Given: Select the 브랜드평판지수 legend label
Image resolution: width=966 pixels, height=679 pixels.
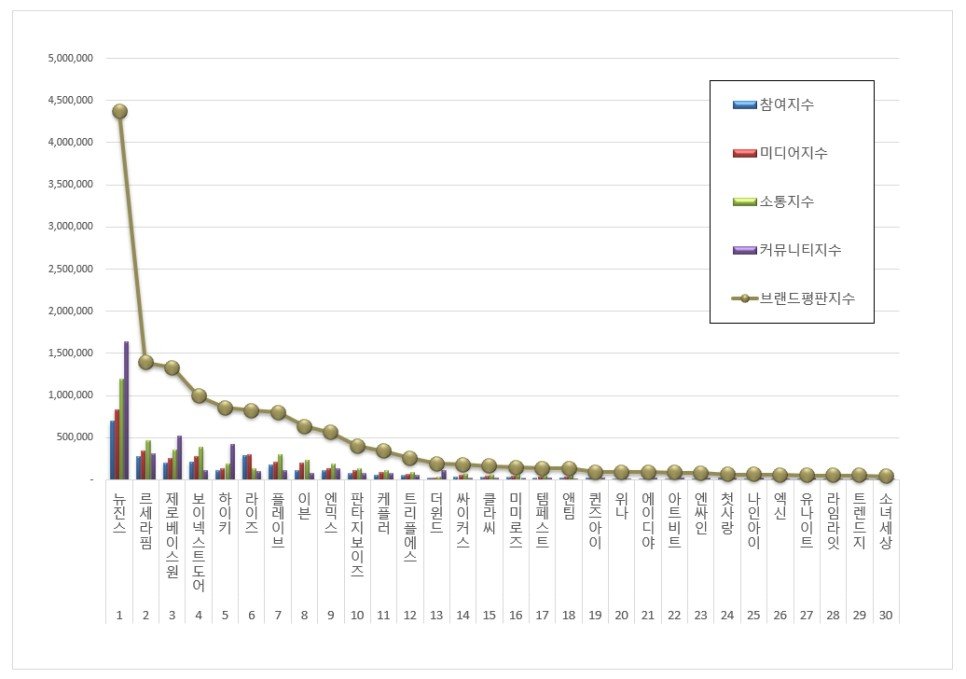Looking at the screenshot, I should (807, 298).
